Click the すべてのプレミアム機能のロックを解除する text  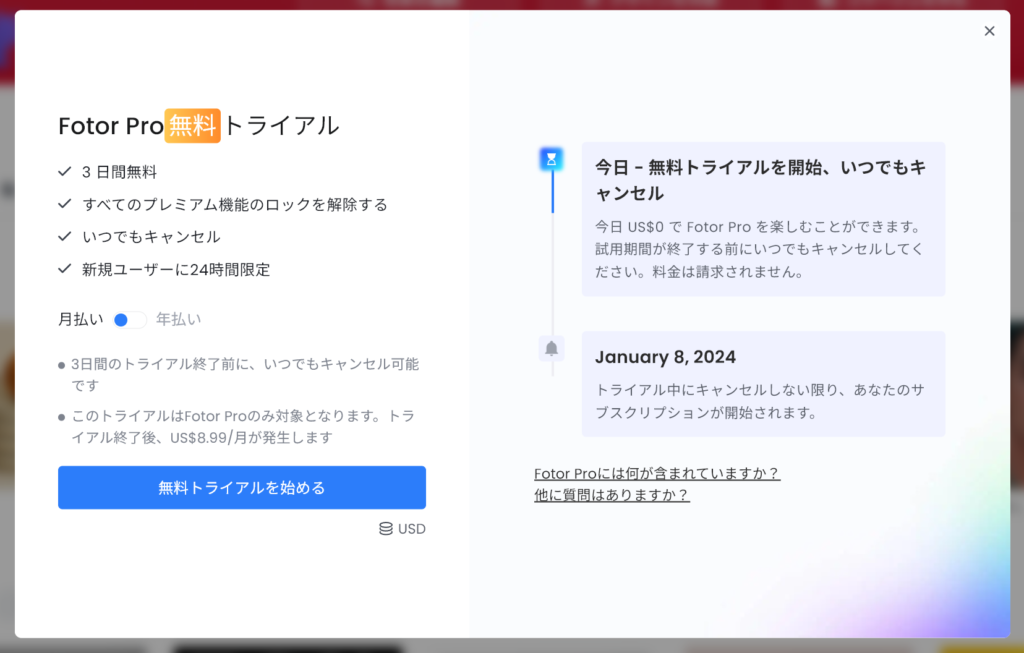235,204
